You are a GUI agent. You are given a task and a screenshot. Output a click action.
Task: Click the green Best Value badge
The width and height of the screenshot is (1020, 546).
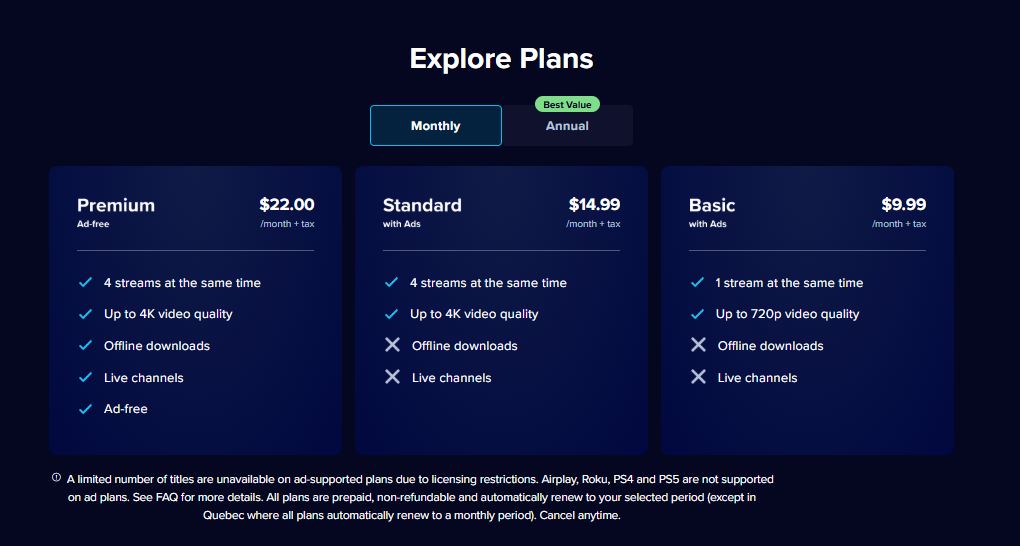click(x=567, y=104)
